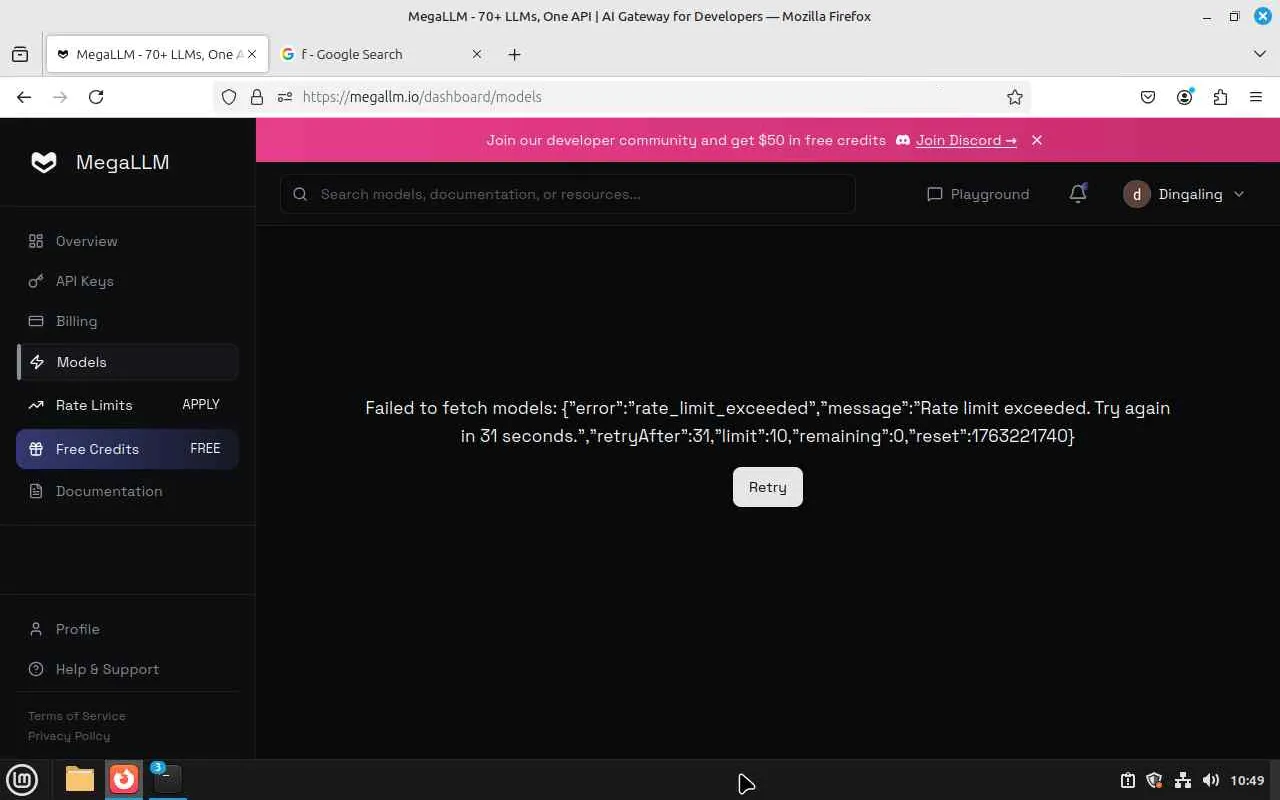Click the APPLY badge next to Rate Limits
The width and height of the screenshot is (1280, 800).
201,405
